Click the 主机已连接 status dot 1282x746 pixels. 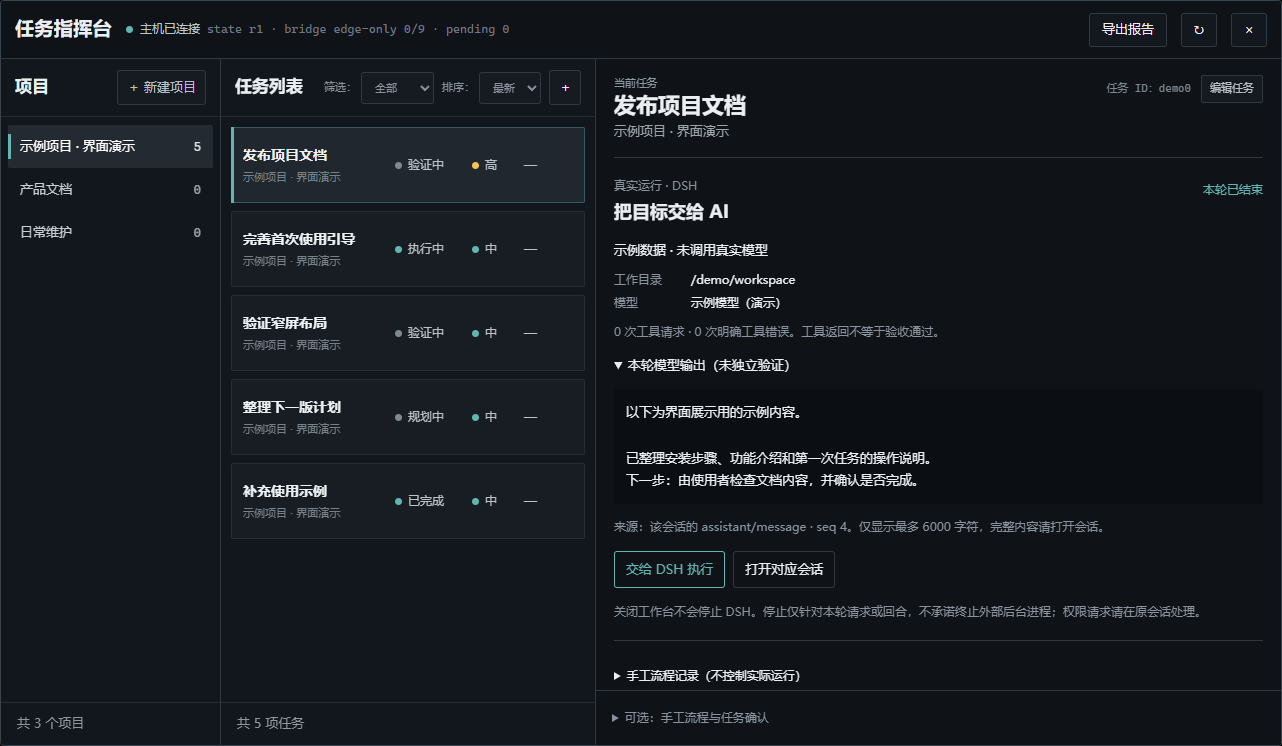coord(130,30)
